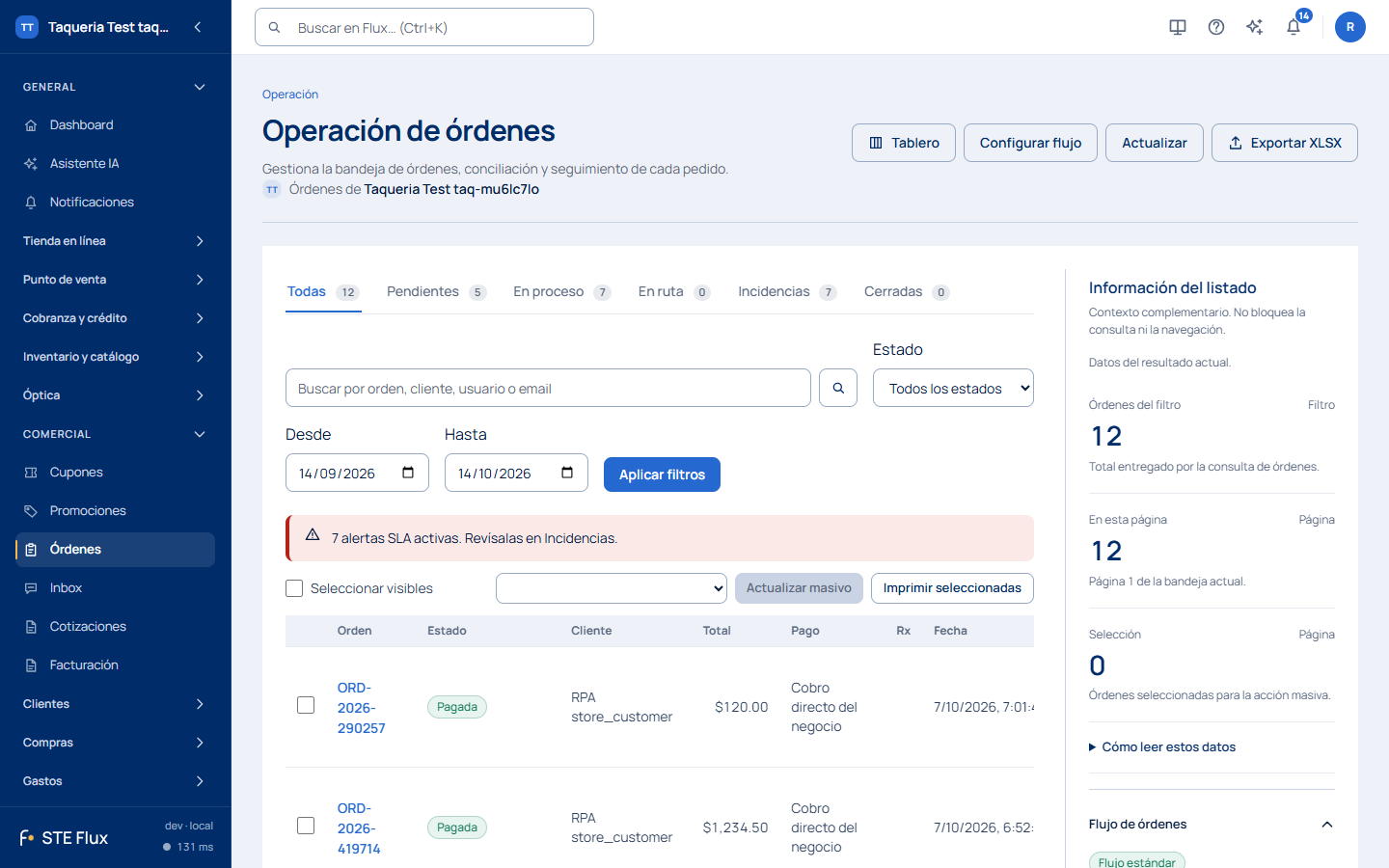Click Configurar flujo button
Viewport: 1389px width, 868px height.
click(1030, 143)
